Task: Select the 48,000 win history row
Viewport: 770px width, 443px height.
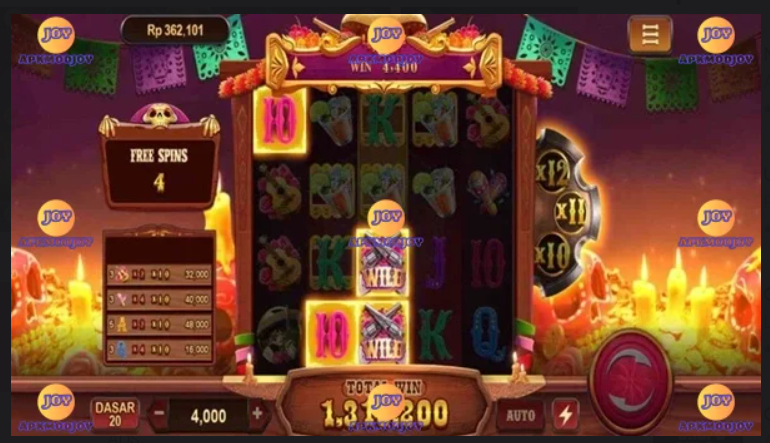Action: (x=159, y=325)
